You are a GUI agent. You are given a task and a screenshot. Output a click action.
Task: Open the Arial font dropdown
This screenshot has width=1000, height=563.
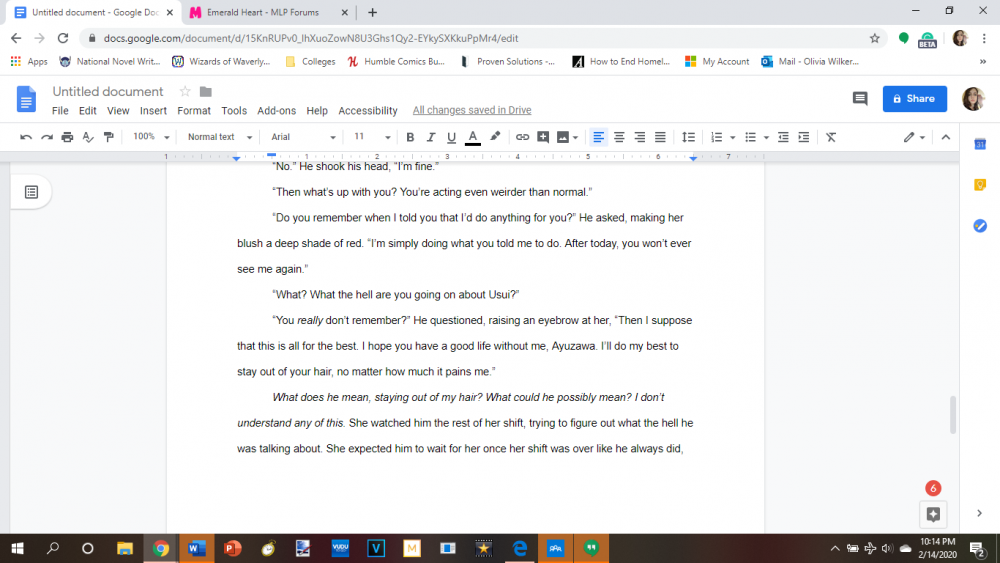click(303, 137)
